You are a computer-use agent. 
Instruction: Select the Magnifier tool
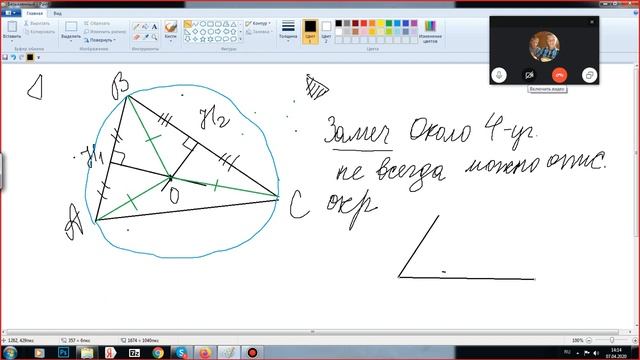click(154, 37)
